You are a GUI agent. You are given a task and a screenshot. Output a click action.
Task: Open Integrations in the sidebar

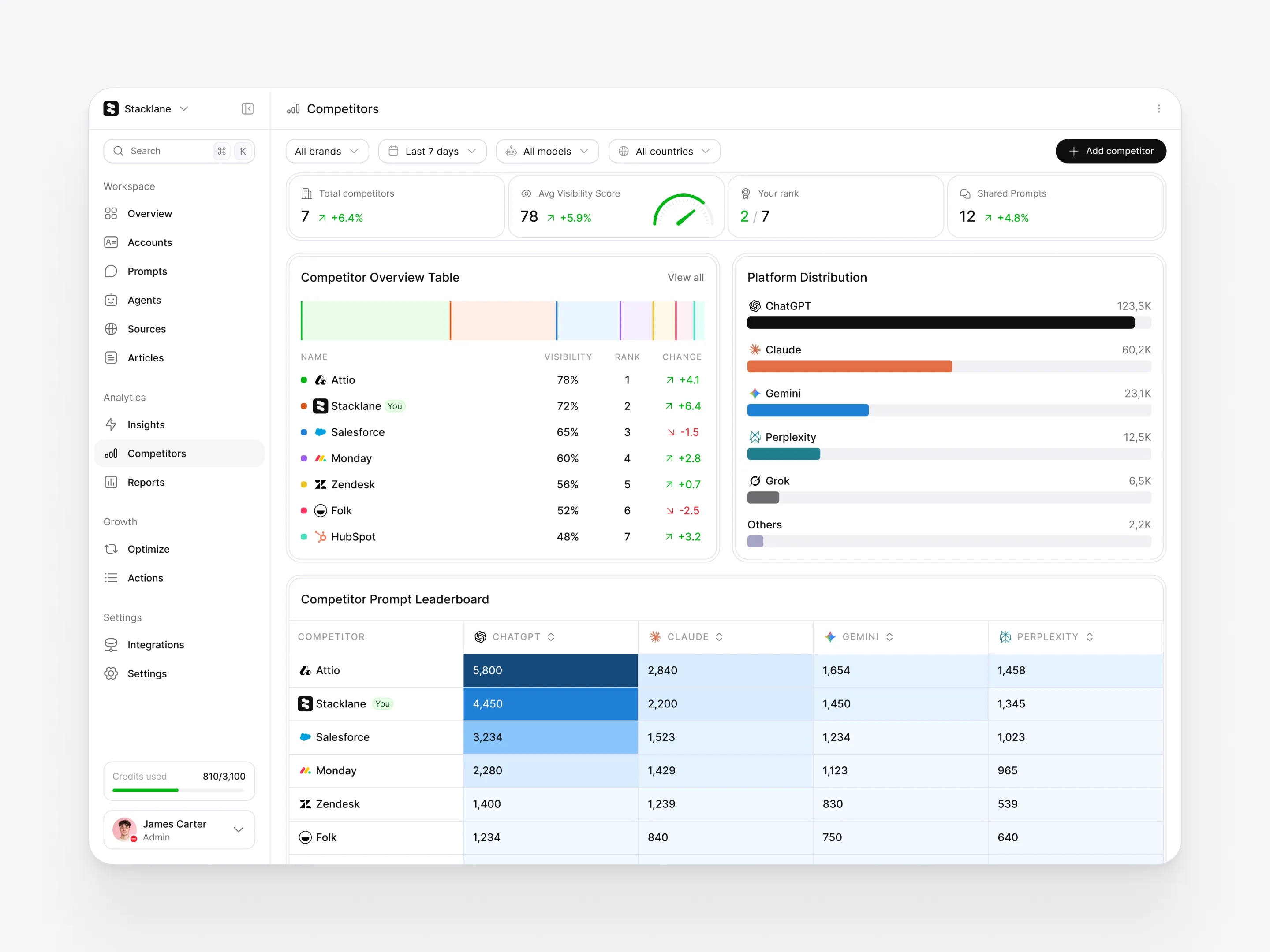pyautogui.click(x=179, y=645)
